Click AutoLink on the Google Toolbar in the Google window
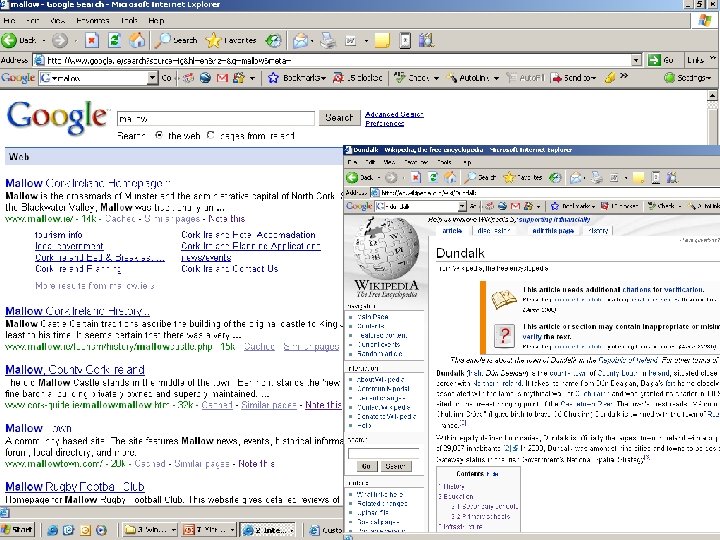The image size is (720, 540). click(x=468, y=78)
